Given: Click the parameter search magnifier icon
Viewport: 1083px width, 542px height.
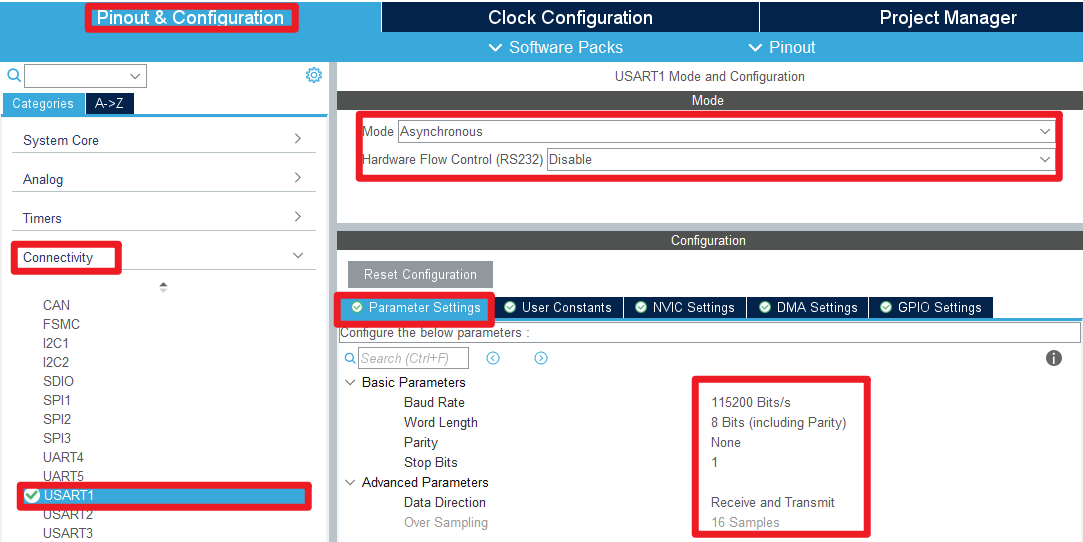Looking at the screenshot, I should coord(350,358).
